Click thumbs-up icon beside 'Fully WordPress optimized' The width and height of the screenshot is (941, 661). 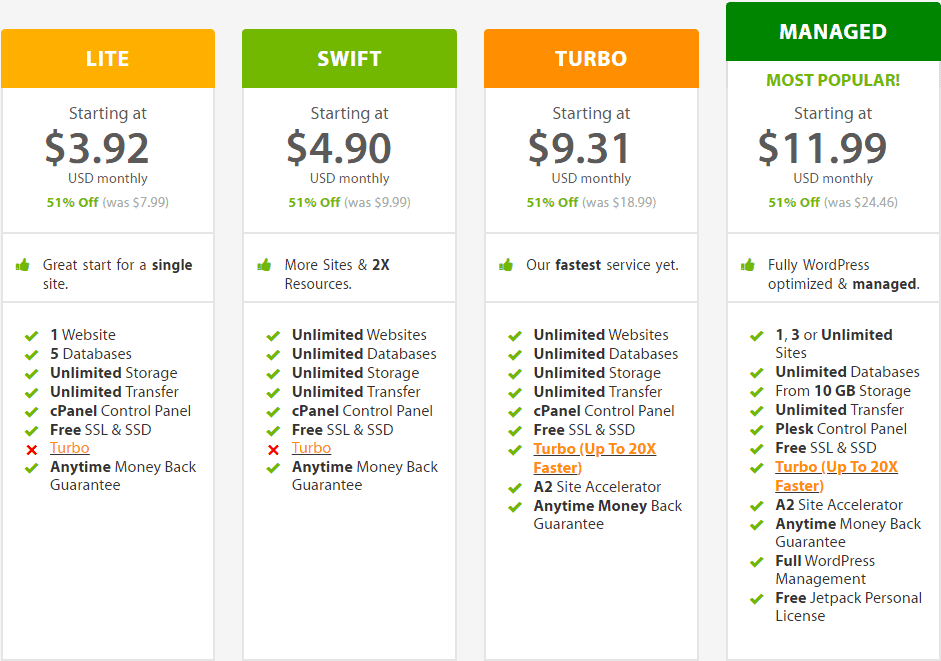(x=748, y=265)
